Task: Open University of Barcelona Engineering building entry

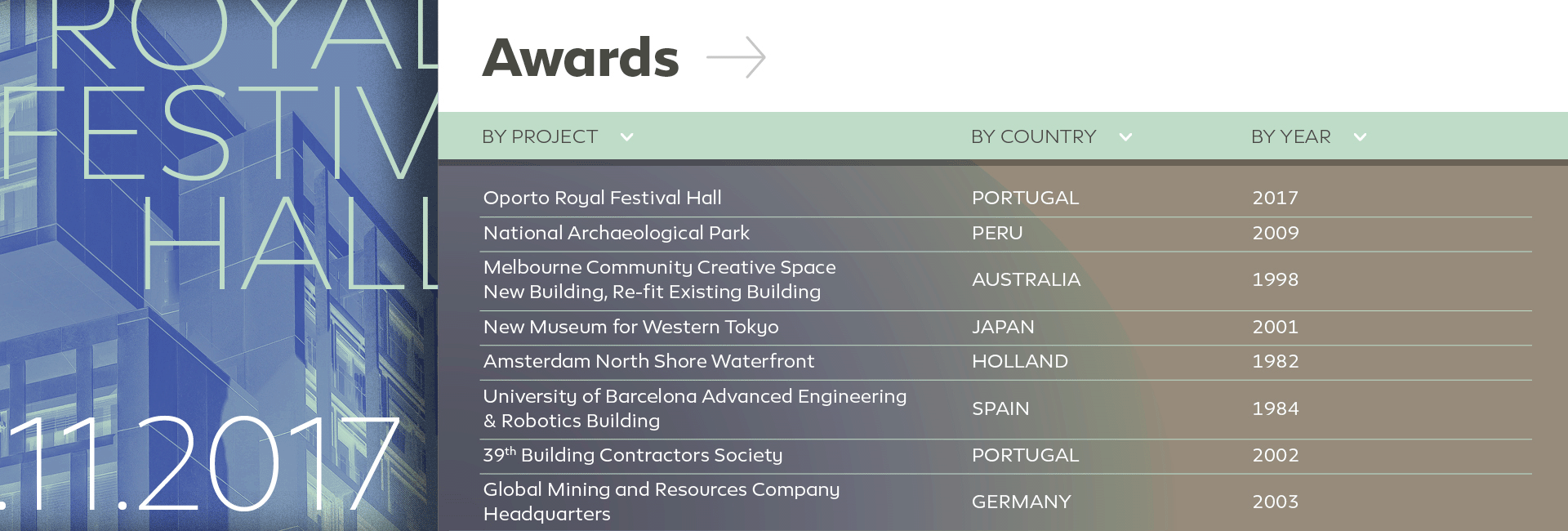Action: point(694,408)
